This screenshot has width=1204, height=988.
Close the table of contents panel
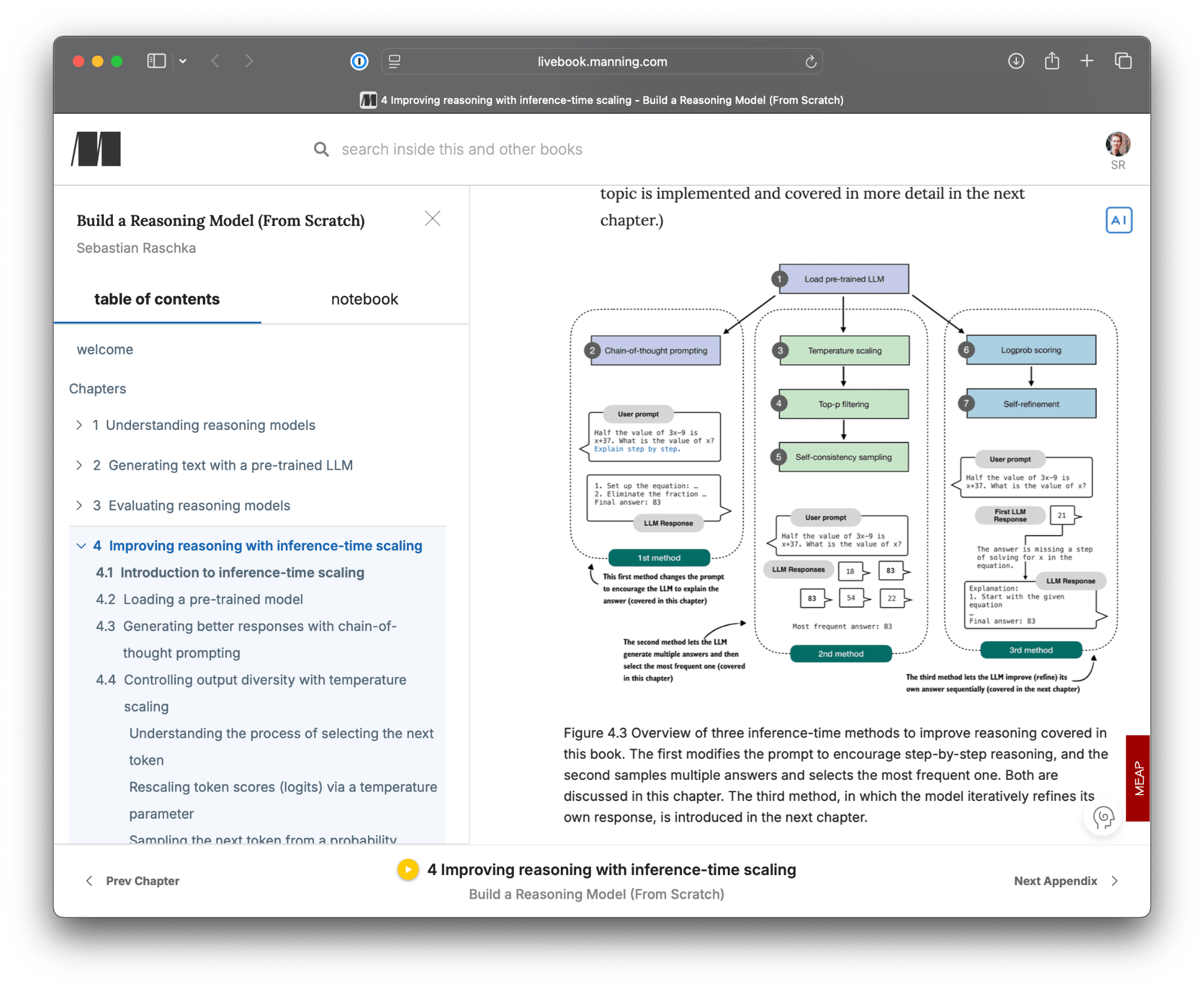pos(433,219)
